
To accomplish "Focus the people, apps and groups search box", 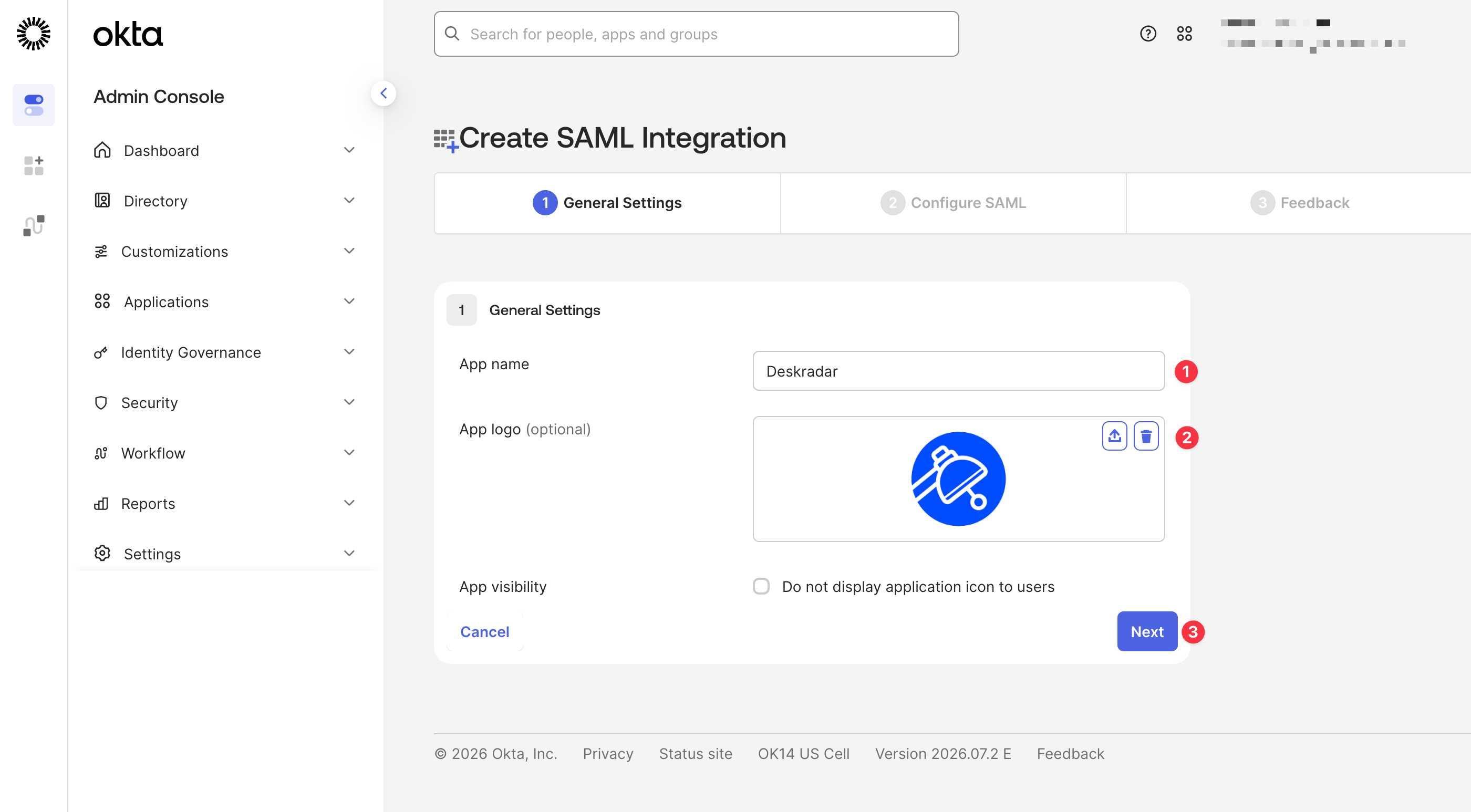I will point(696,34).
